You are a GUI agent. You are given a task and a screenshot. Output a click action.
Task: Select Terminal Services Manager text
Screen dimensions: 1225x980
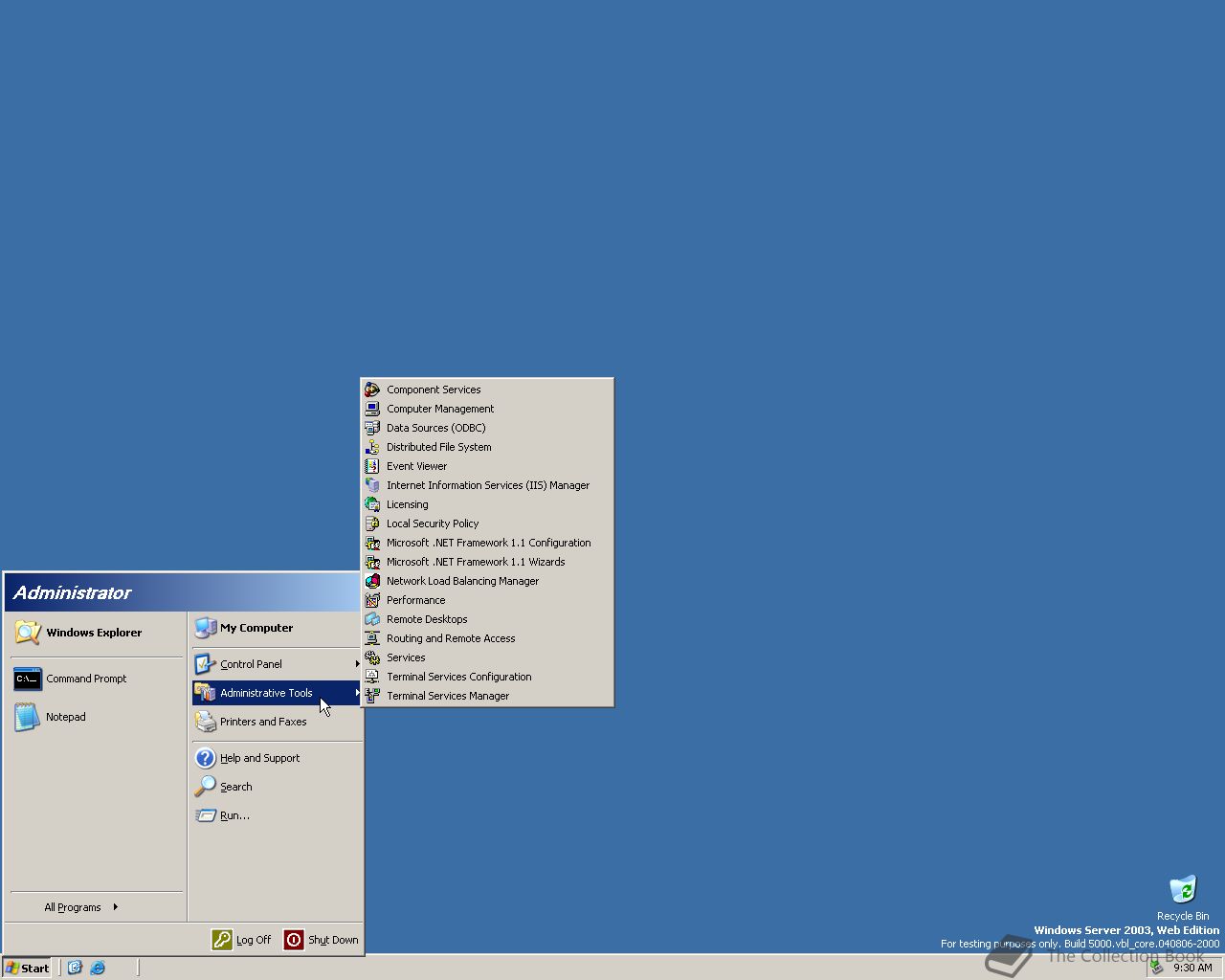pyautogui.click(x=448, y=696)
